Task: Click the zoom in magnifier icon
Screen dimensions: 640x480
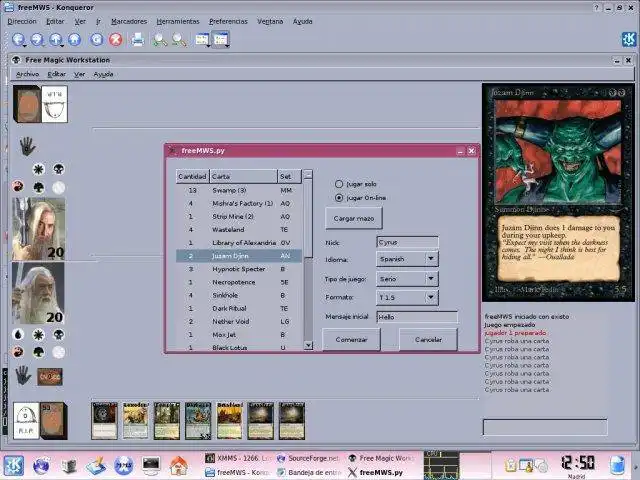Action: click(x=160, y=39)
